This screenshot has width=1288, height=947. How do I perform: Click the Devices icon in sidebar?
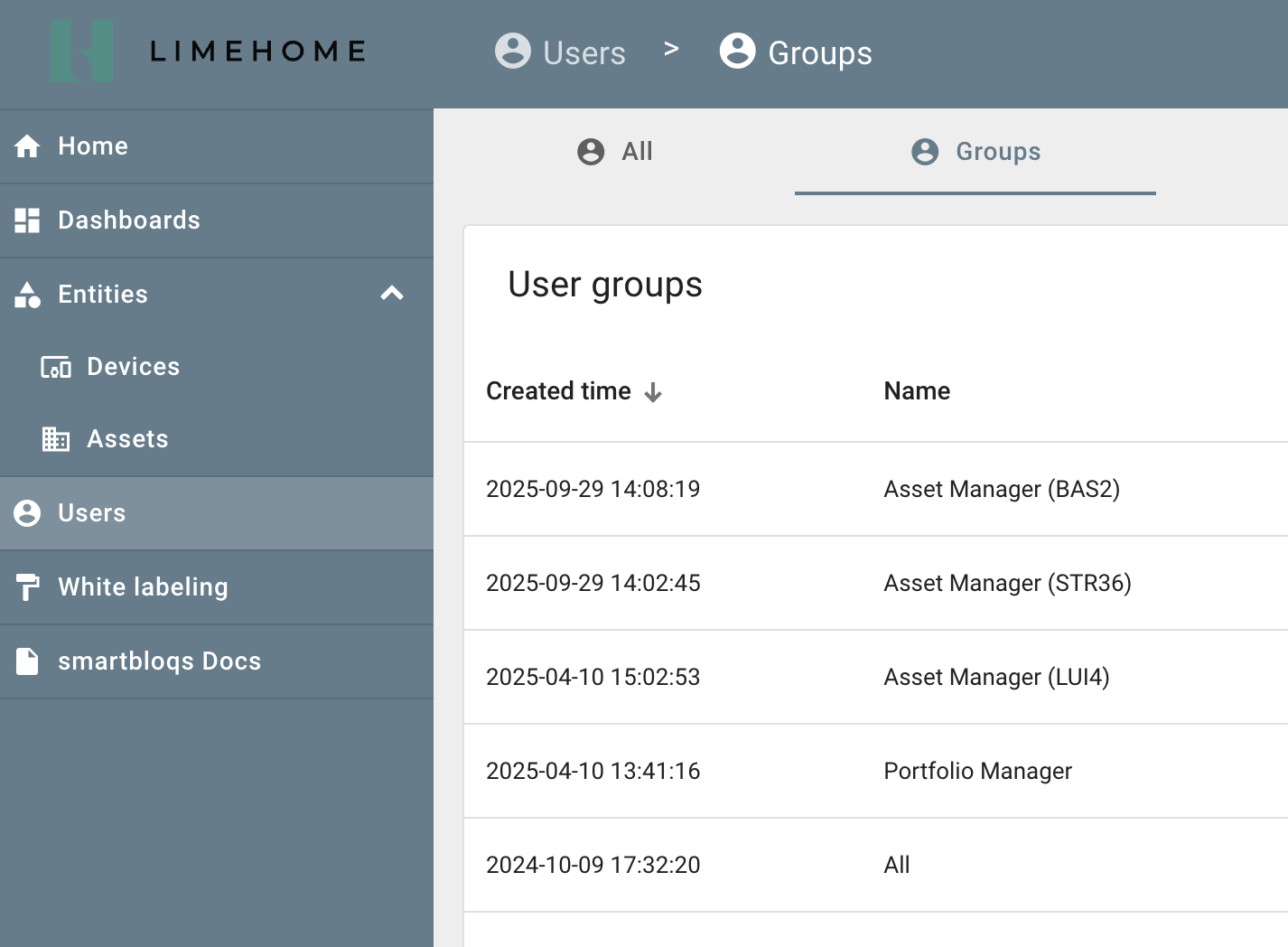(x=56, y=367)
